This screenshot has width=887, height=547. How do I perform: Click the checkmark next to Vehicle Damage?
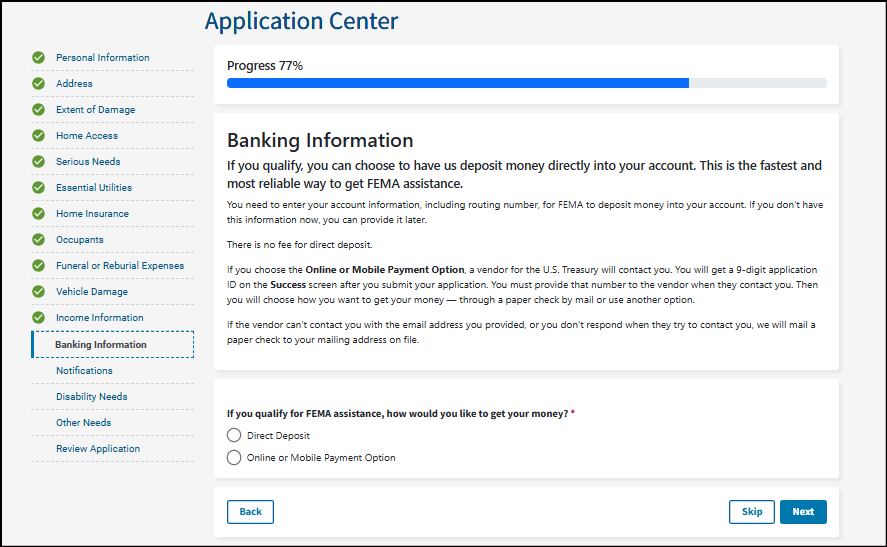(x=38, y=292)
